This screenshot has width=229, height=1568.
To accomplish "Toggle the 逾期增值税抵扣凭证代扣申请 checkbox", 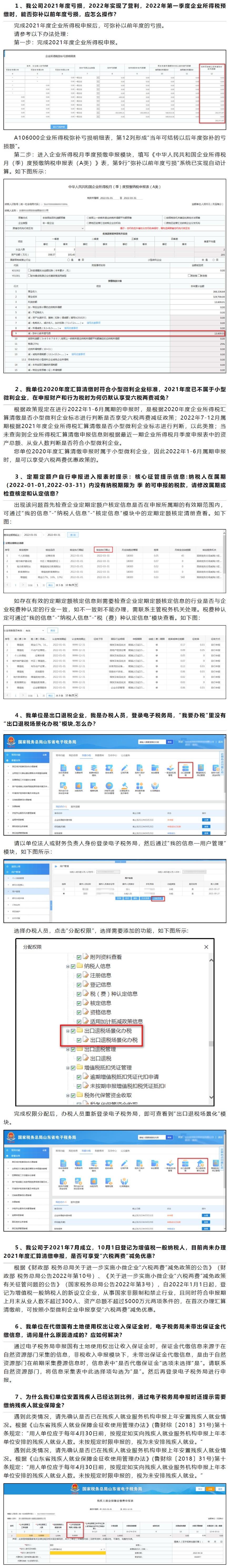I will (x=79, y=1077).
